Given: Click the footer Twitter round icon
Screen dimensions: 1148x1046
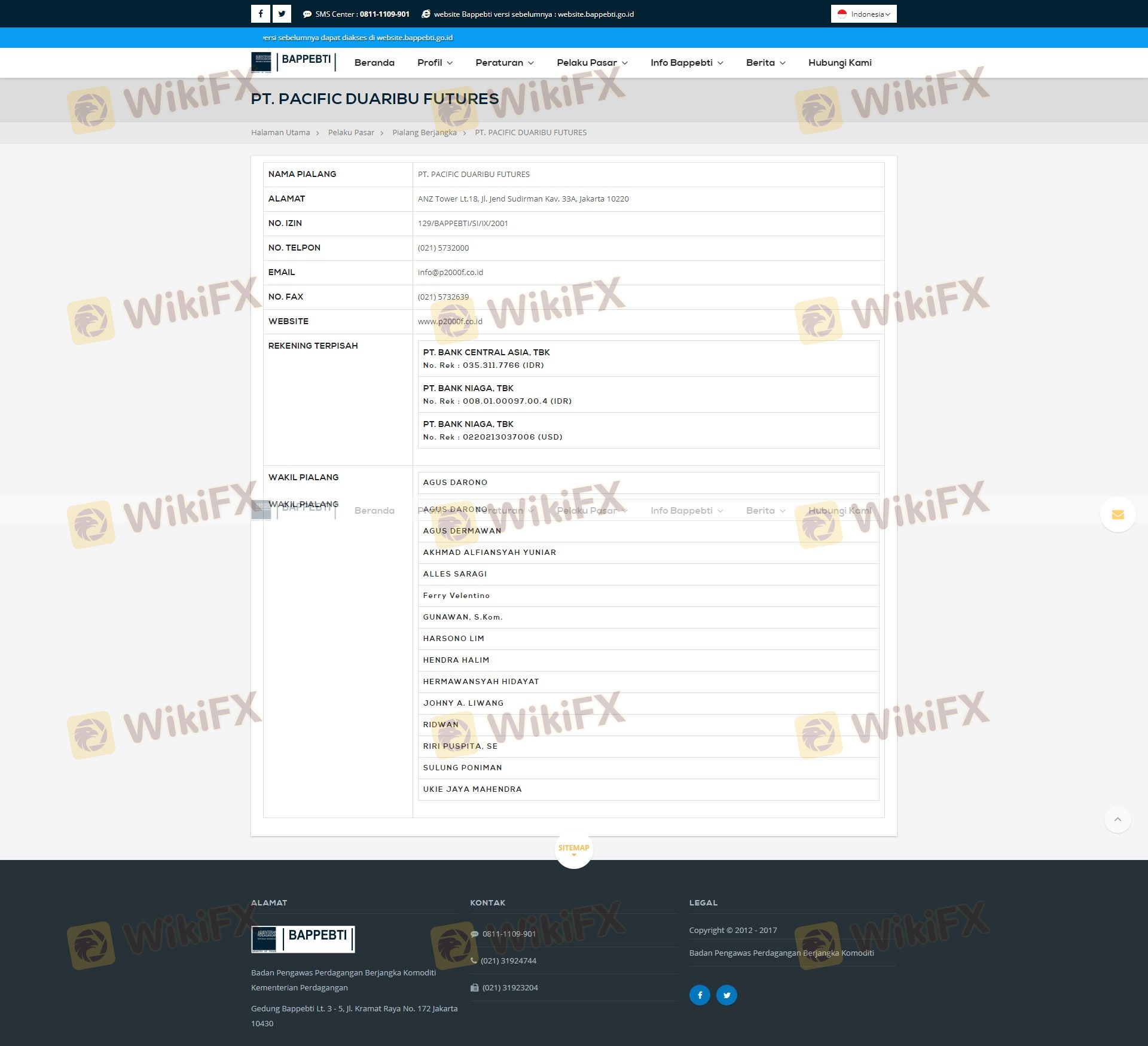Looking at the screenshot, I should [726, 995].
